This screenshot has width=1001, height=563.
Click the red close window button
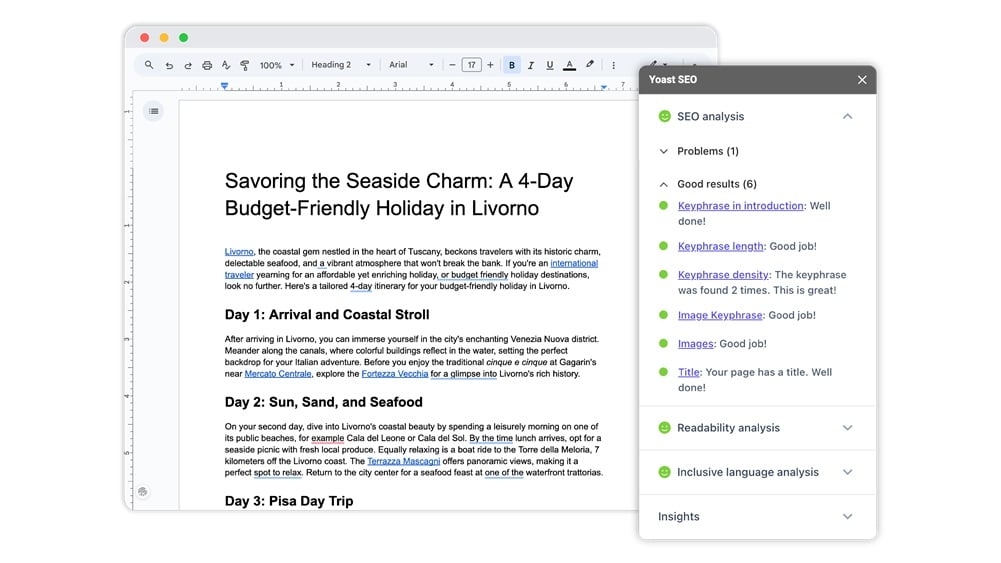(x=145, y=38)
